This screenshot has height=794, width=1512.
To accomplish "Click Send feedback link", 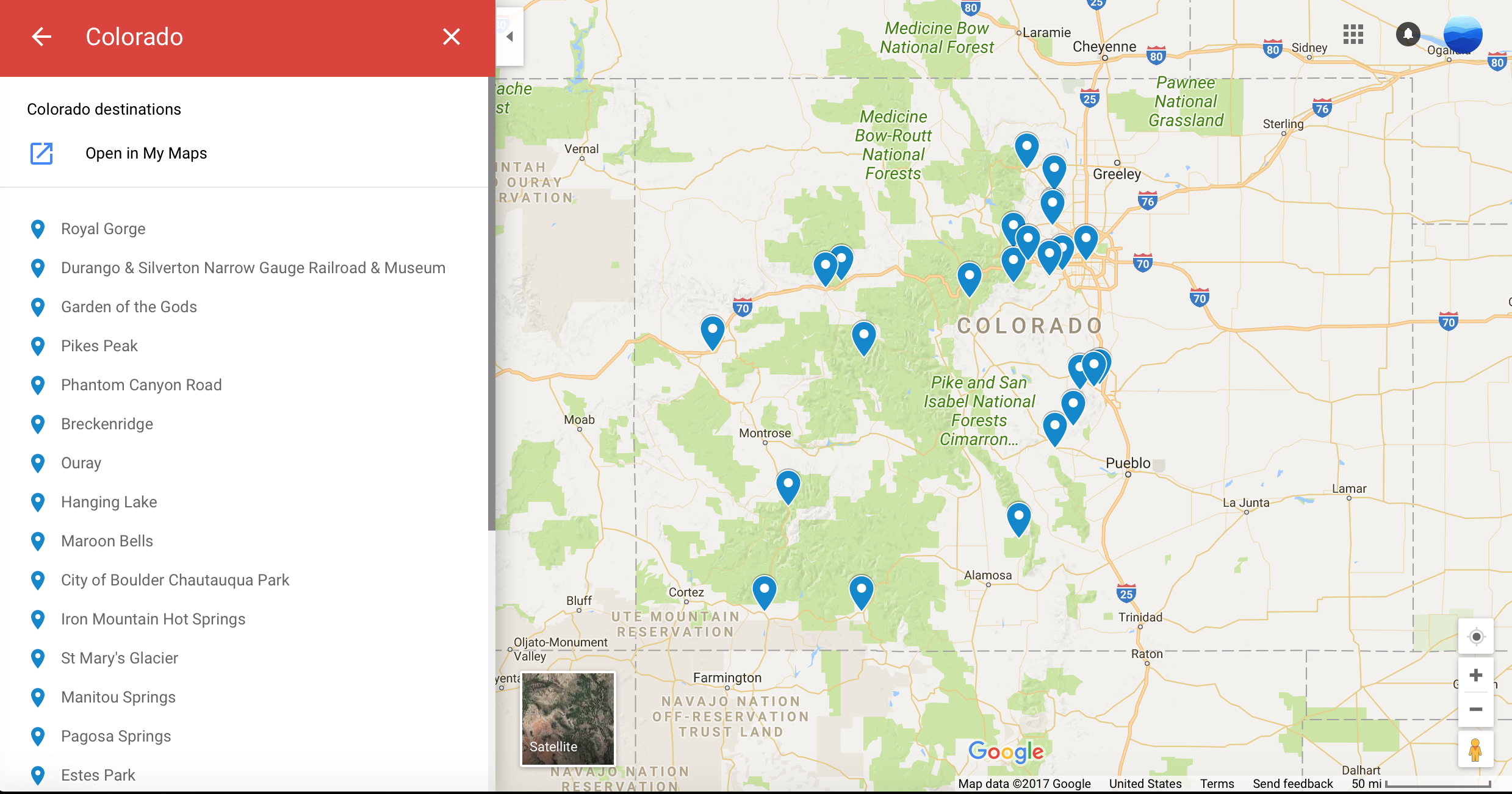I will pyautogui.click(x=1292, y=784).
